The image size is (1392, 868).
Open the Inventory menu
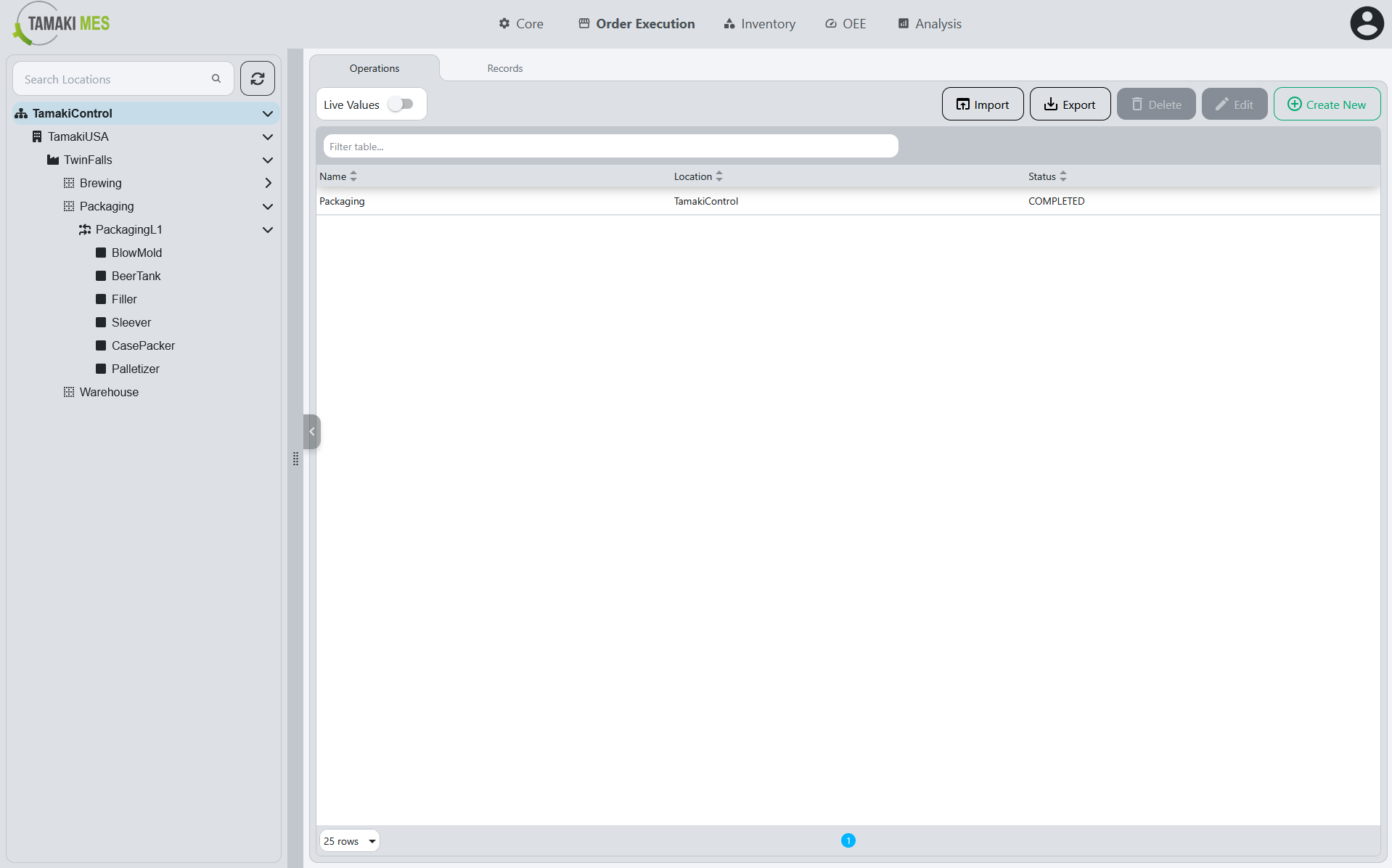pos(760,24)
